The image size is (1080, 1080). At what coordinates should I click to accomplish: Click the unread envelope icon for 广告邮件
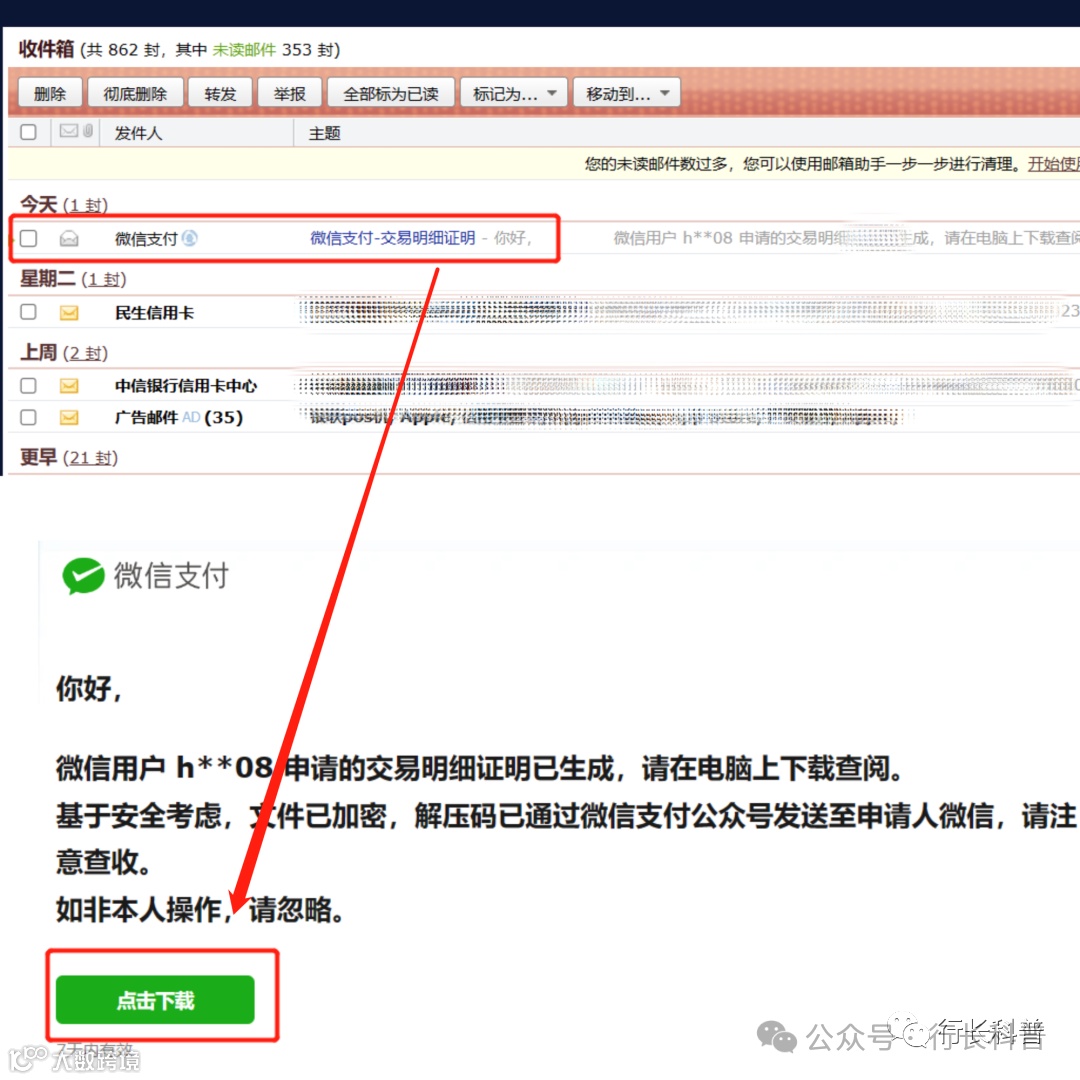[x=69, y=417]
